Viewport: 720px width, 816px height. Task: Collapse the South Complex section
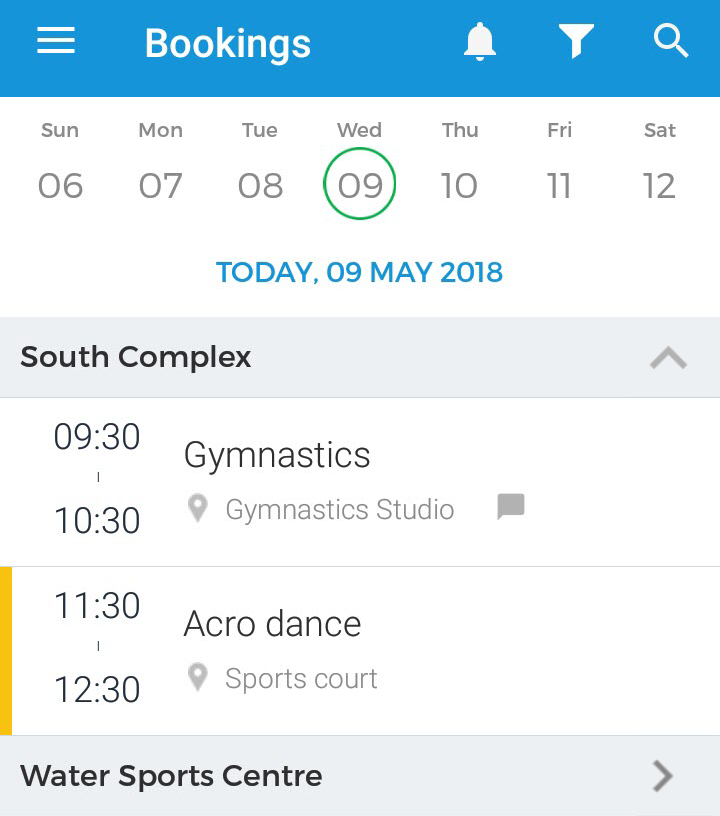tap(668, 358)
